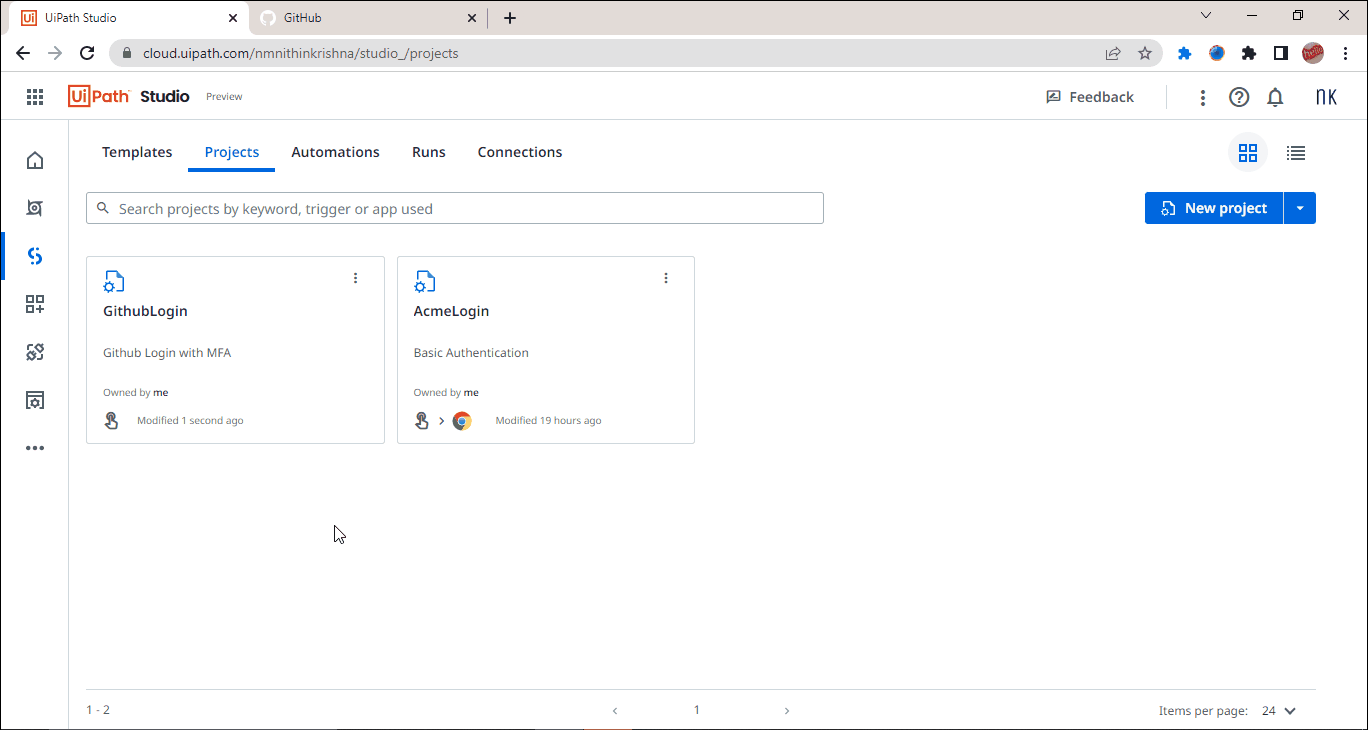The image size is (1368, 730).
Task: Select the Studio icon in sidebar
Action: tap(35, 256)
